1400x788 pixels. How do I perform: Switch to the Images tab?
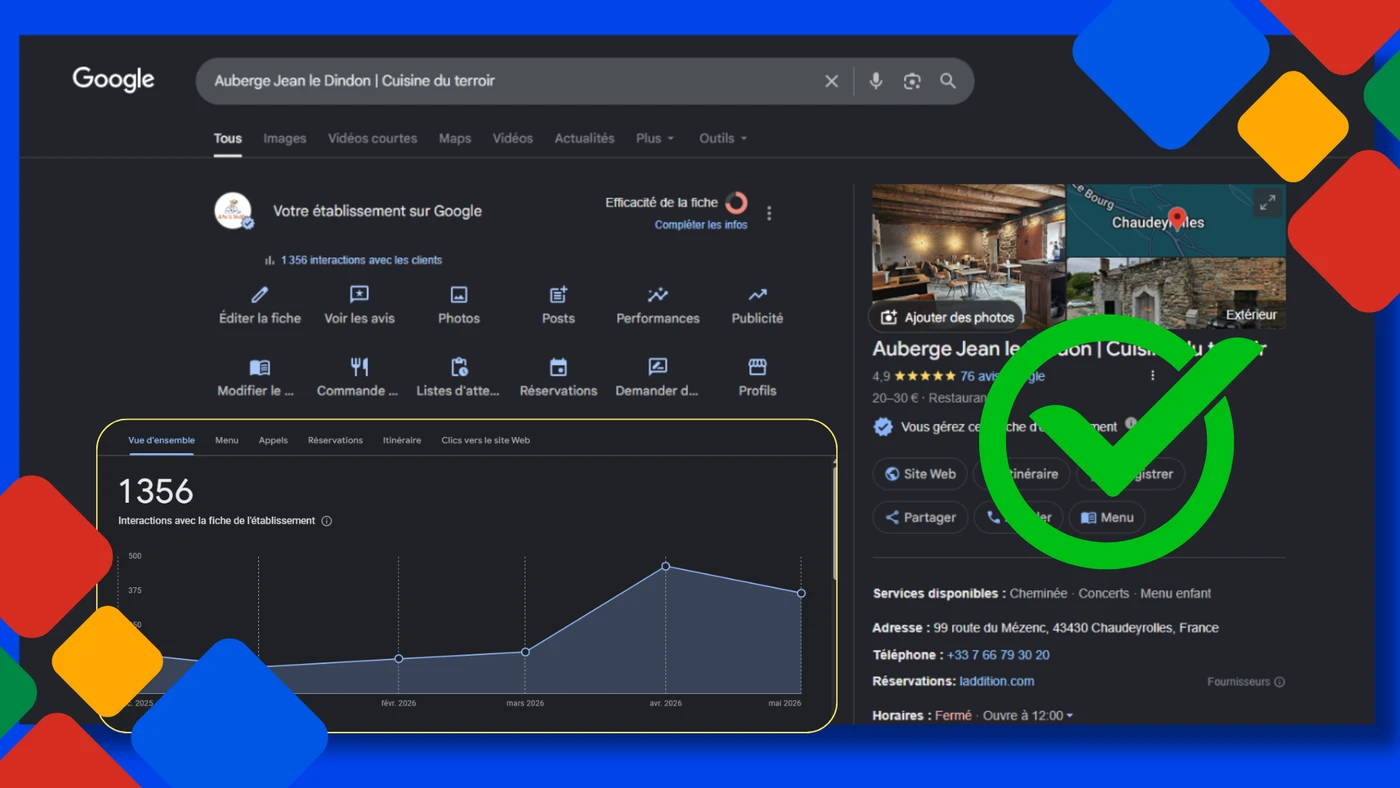point(285,138)
